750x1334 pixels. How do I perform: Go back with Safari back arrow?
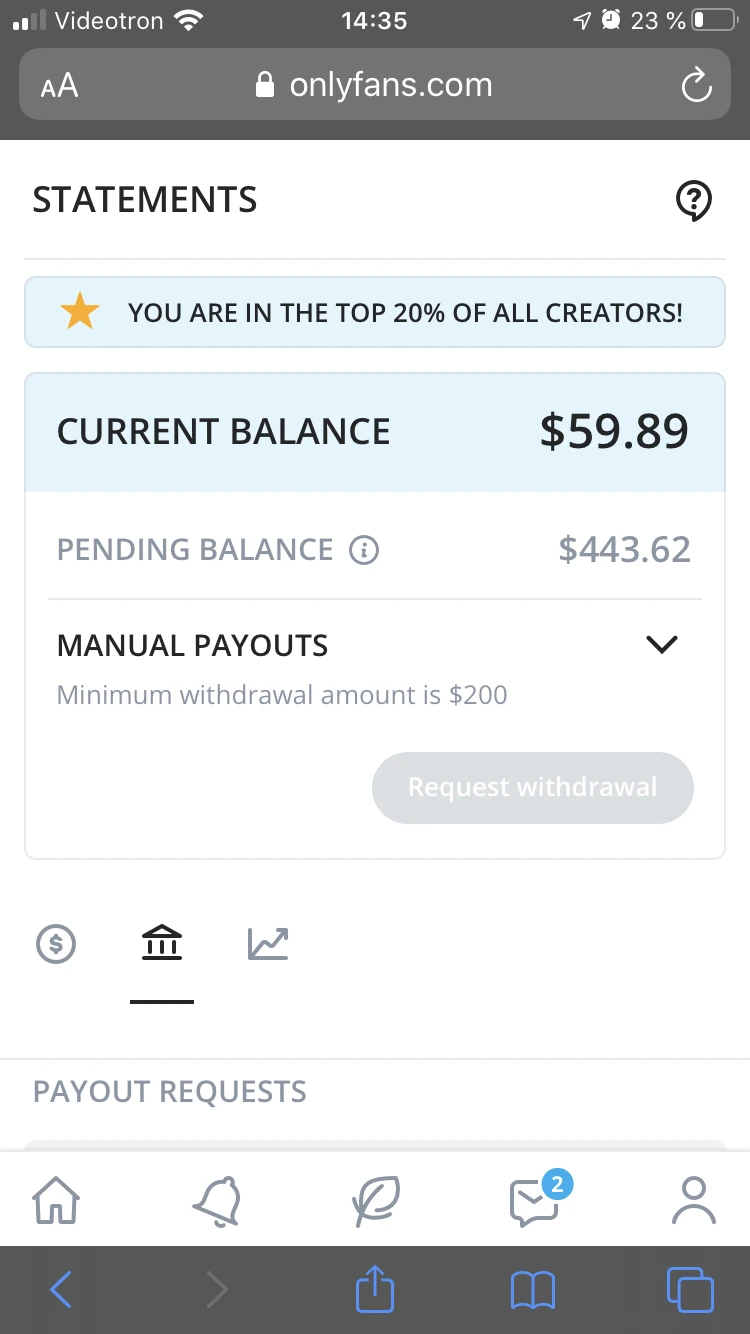[x=61, y=1290]
